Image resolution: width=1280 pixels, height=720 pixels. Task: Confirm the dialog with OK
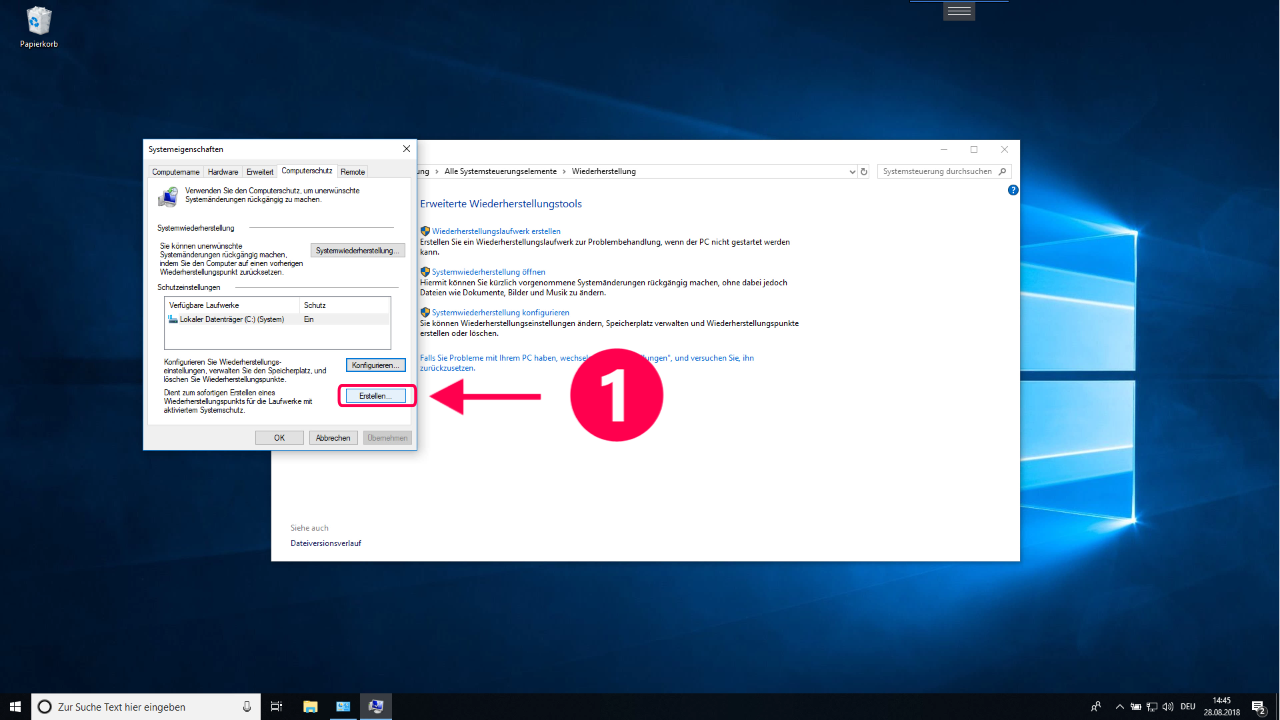pos(279,438)
